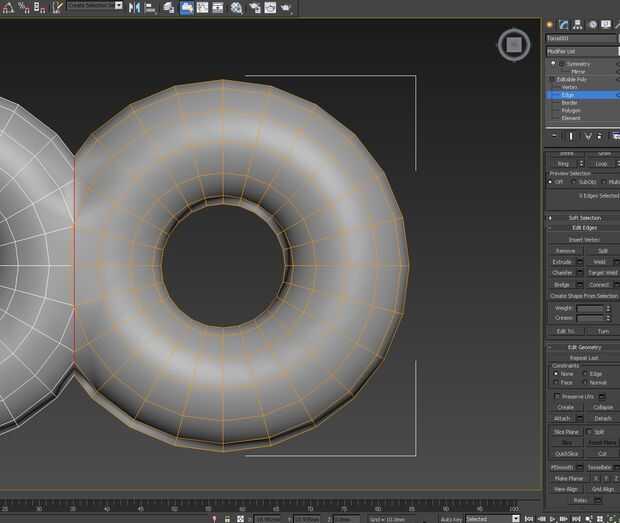Adjust the Weight spinner arrows
This screenshot has height=523, width=620.
click(607, 308)
